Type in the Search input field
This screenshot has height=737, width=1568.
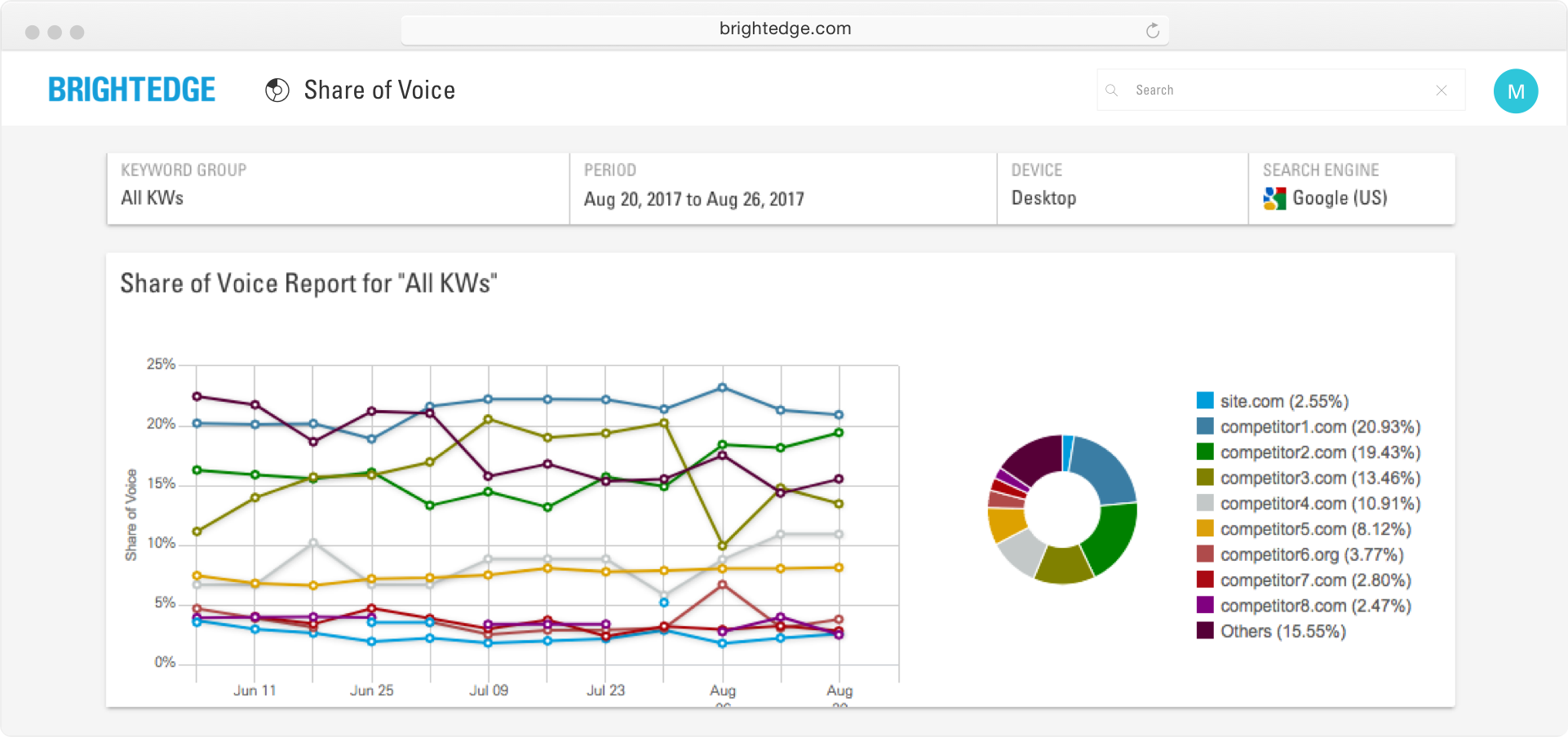[x=1273, y=90]
